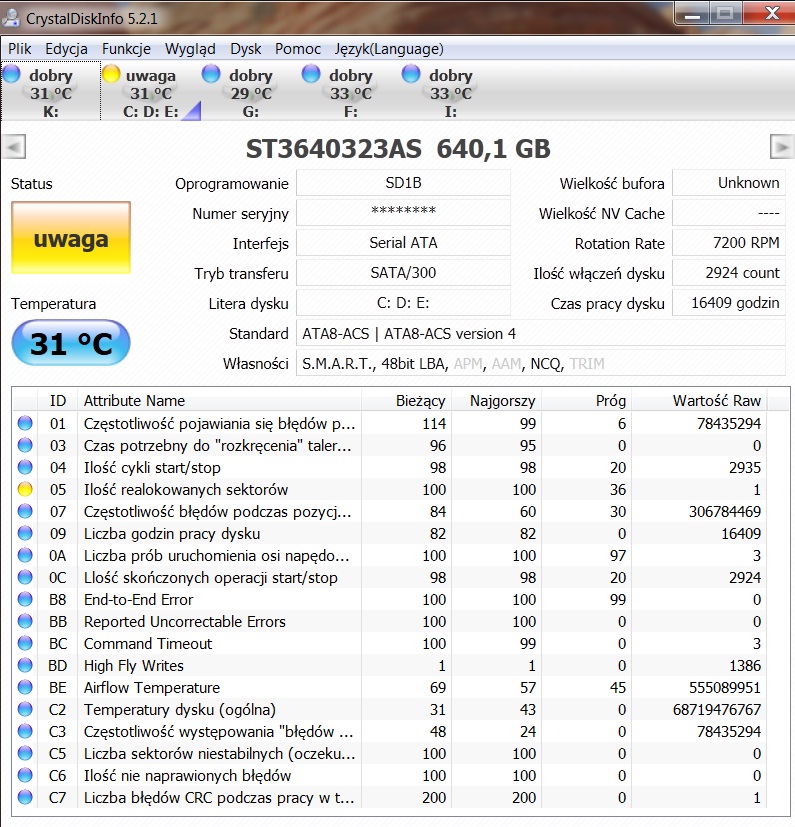The image size is (795, 827).
Task: Click the status orb of attribute C5
Action: pos(25,753)
